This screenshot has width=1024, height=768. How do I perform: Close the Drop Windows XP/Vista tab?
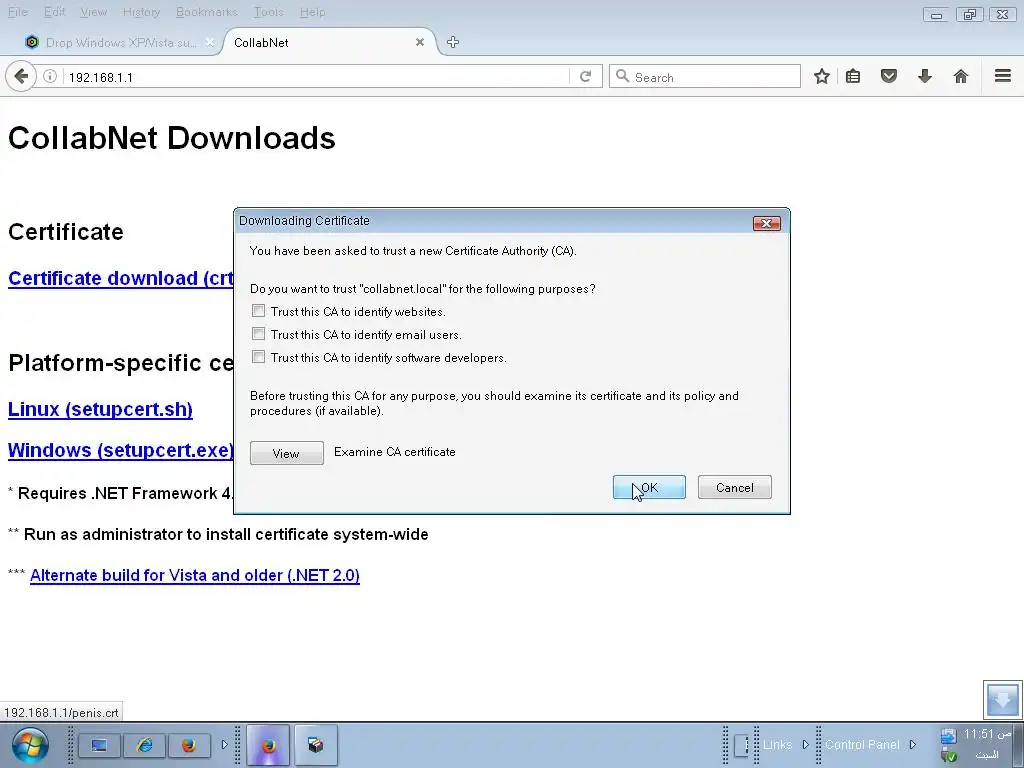pyautogui.click(x=210, y=42)
